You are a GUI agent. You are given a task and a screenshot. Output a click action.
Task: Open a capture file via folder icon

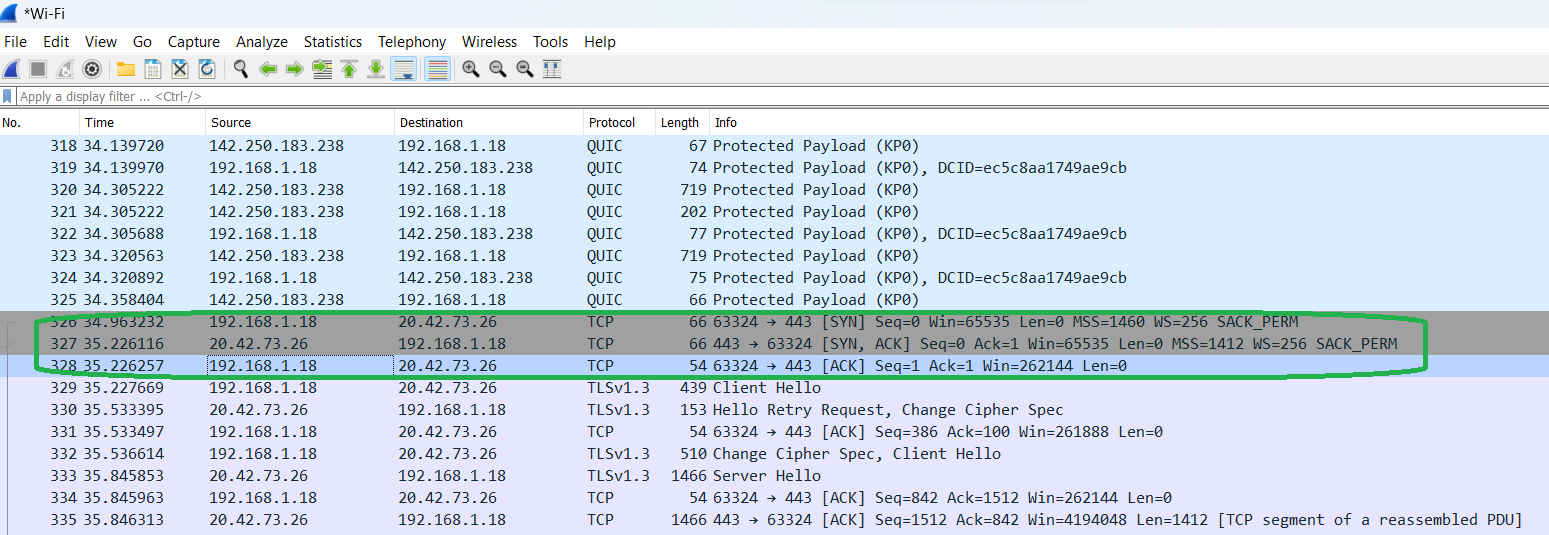tap(126, 69)
